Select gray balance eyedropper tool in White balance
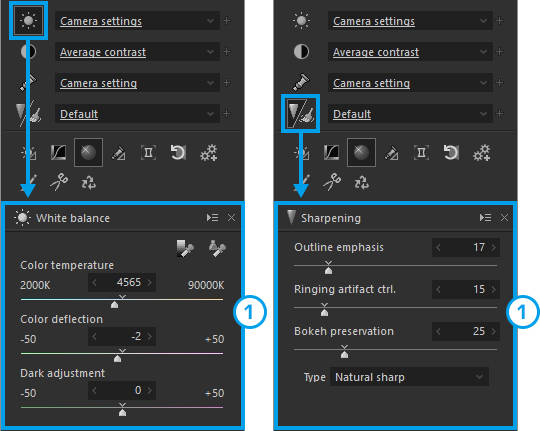The height and width of the screenshot is (431, 540). [x=185, y=248]
